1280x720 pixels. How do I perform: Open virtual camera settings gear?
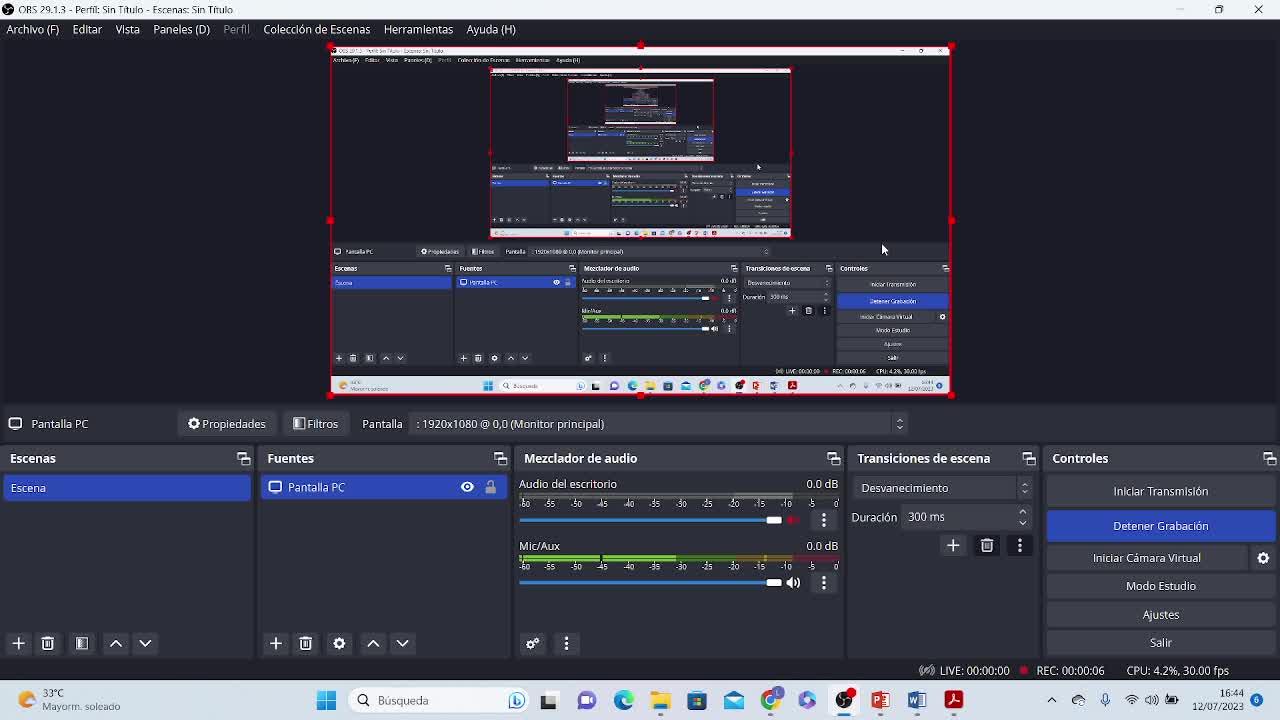pyautogui.click(x=1263, y=558)
